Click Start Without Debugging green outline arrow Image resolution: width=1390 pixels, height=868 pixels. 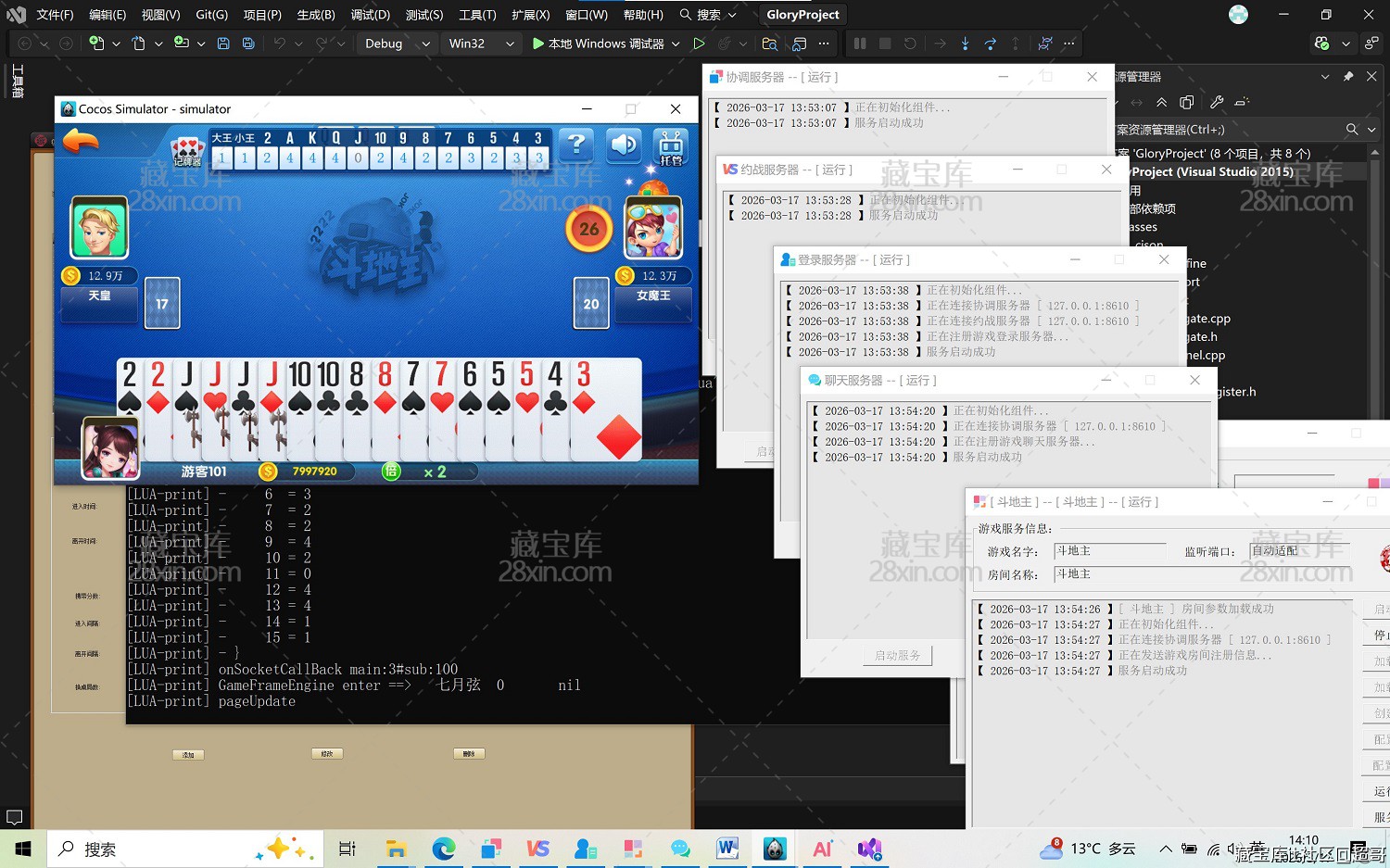click(699, 44)
